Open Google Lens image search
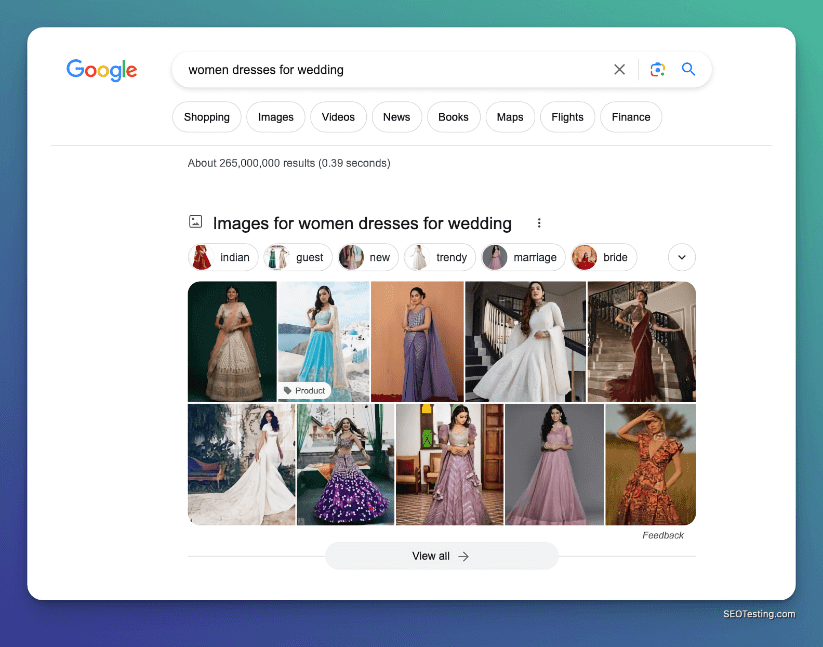 tap(657, 70)
